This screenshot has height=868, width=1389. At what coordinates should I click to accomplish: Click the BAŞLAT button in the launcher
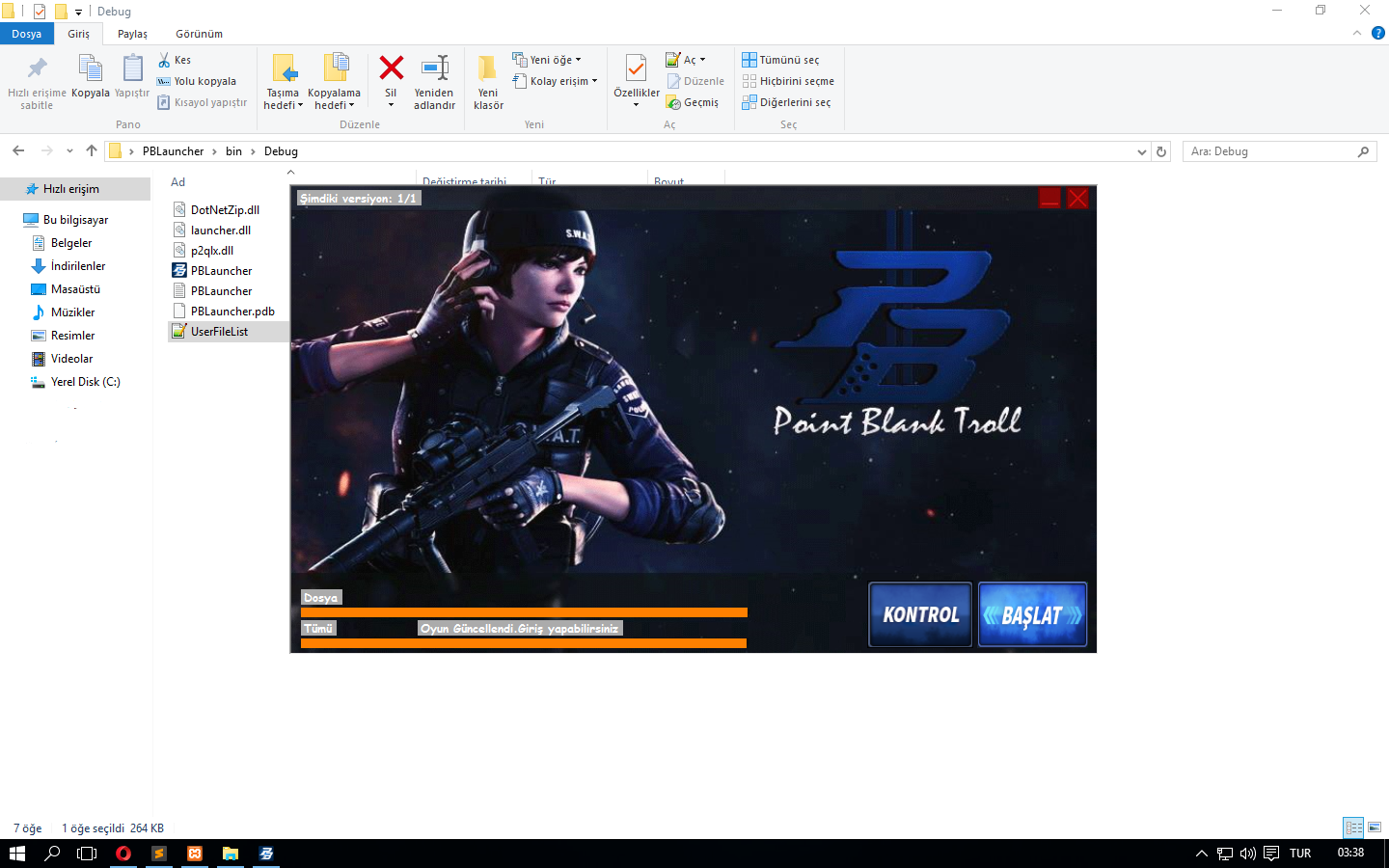click(x=1032, y=614)
